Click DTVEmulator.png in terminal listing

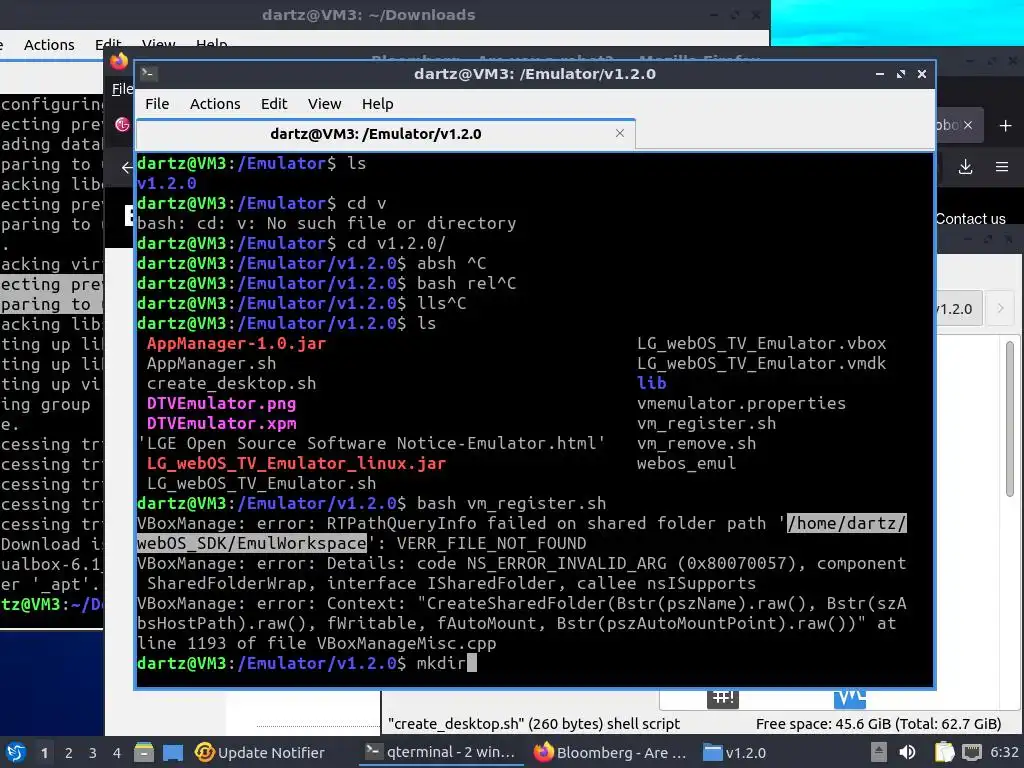[221, 404]
